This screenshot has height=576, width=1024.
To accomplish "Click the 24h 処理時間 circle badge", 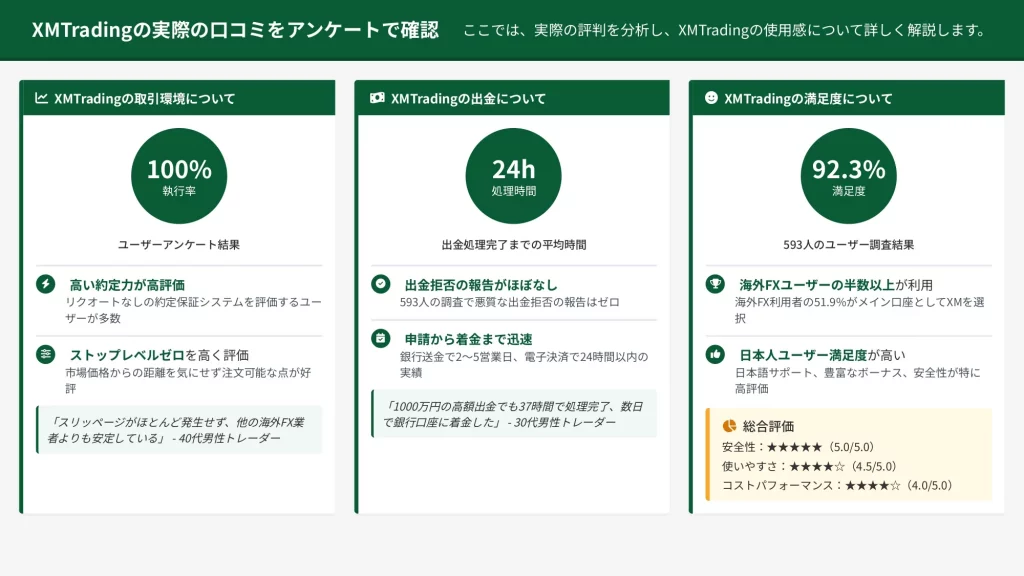I will (x=513, y=176).
